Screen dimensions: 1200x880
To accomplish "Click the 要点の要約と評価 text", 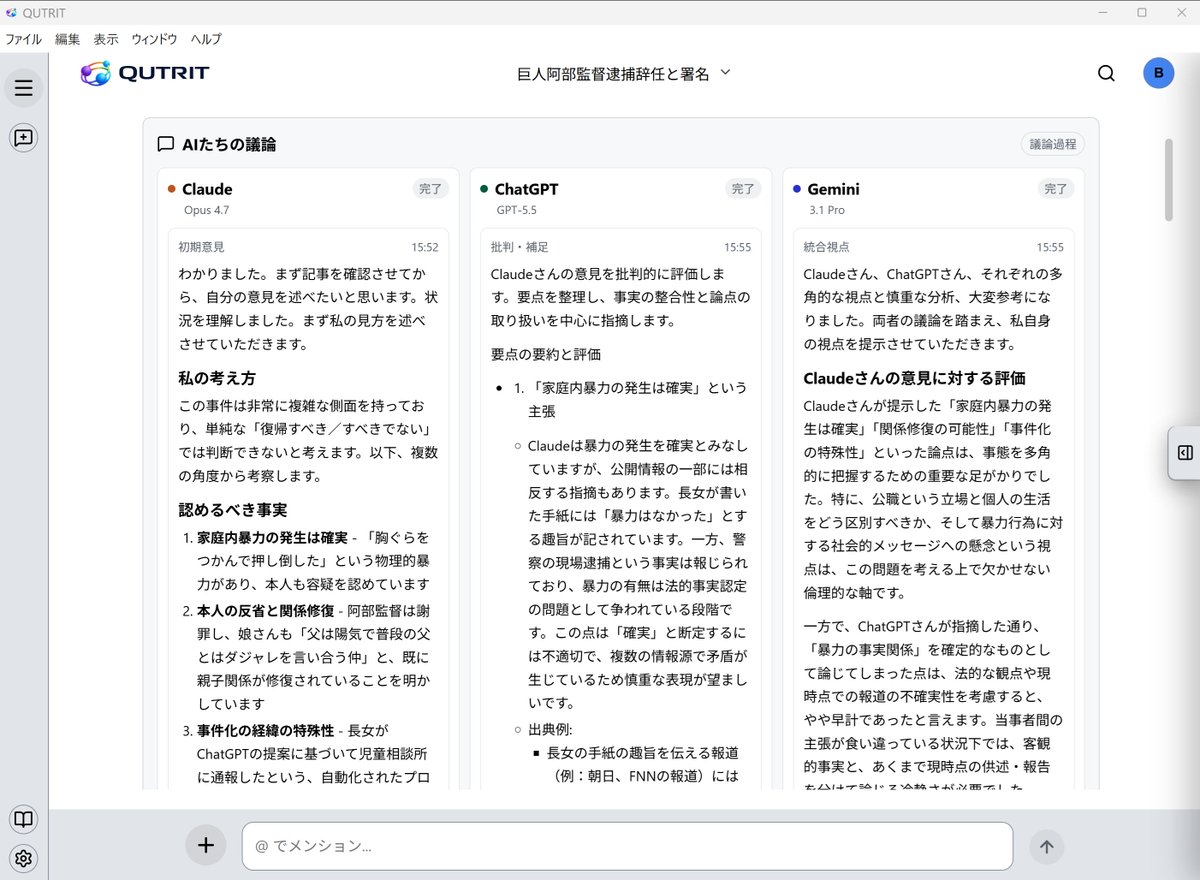I will 546,354.
